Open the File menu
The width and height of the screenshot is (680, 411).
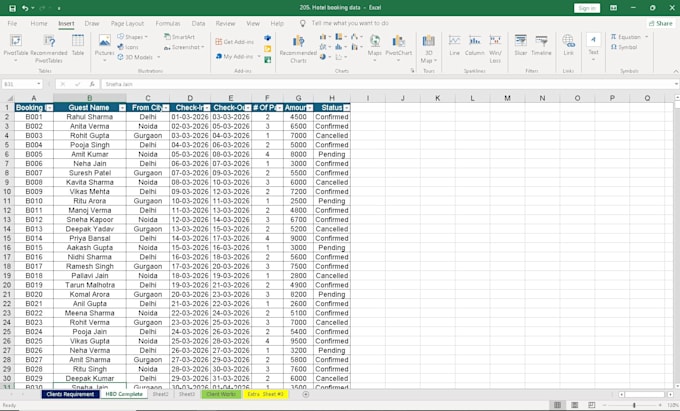coord(12,23)
